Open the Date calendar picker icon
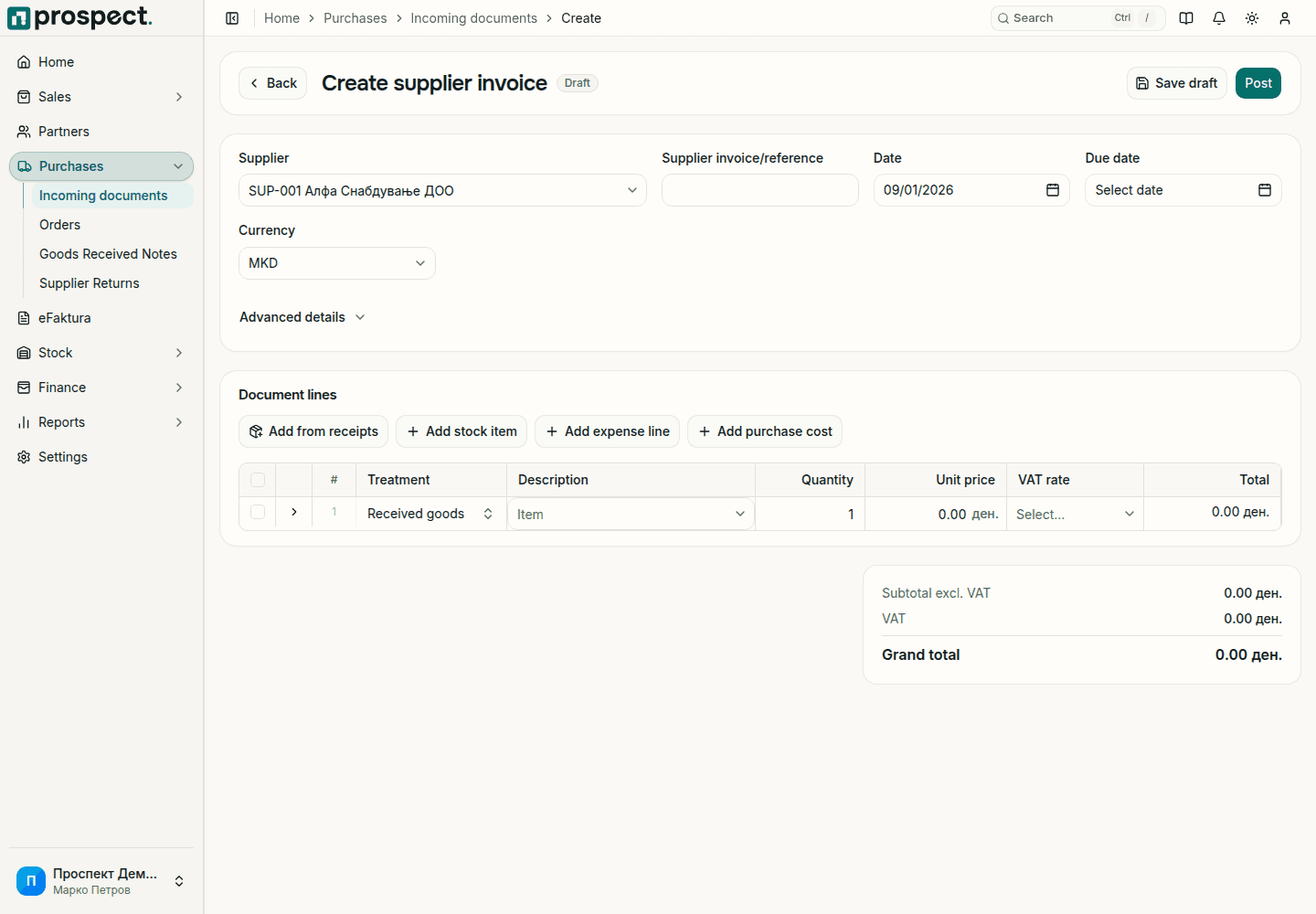This screenshot has height=914, width=1316. (x=1053, y=190)
